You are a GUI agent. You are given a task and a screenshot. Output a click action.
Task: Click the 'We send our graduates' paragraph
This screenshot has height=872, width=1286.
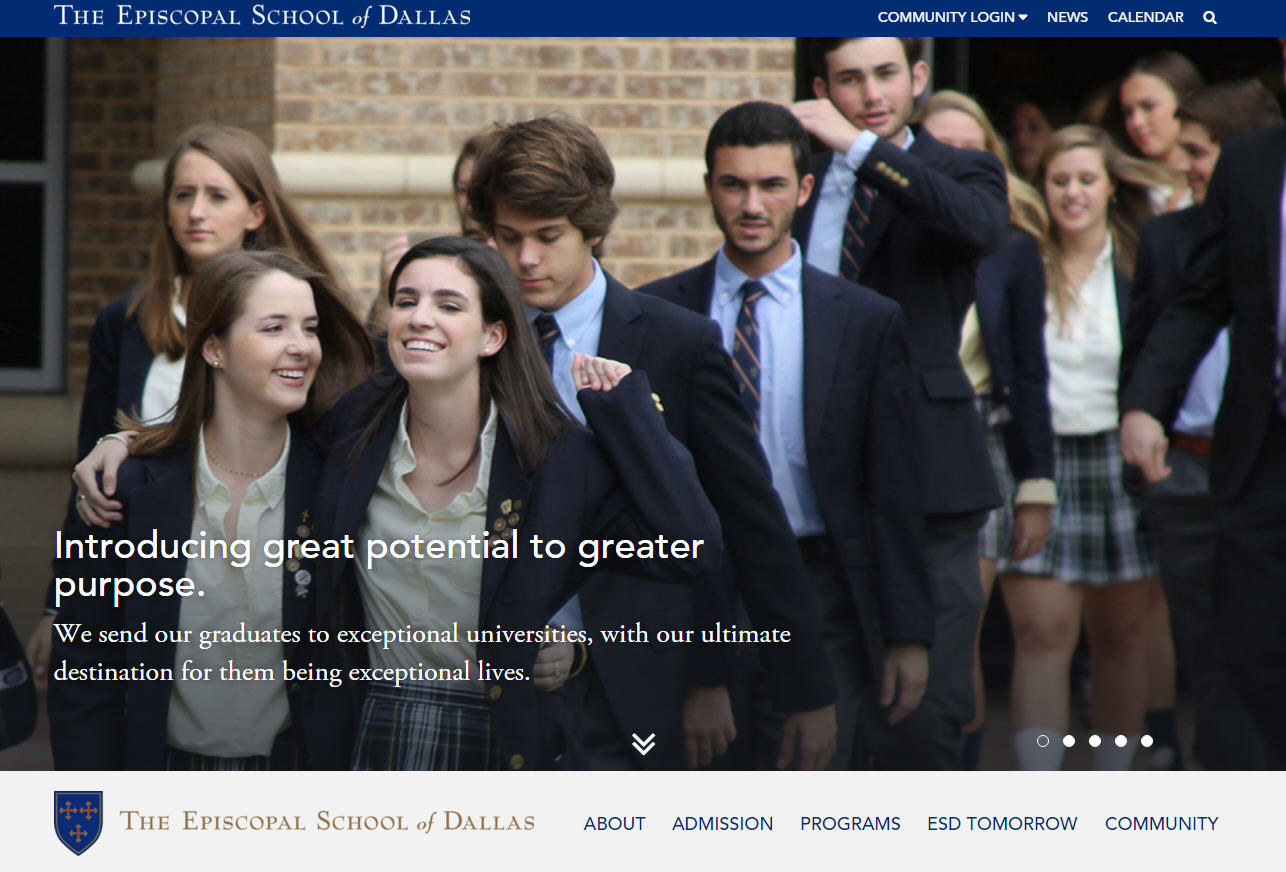click(x=422, y=653)
